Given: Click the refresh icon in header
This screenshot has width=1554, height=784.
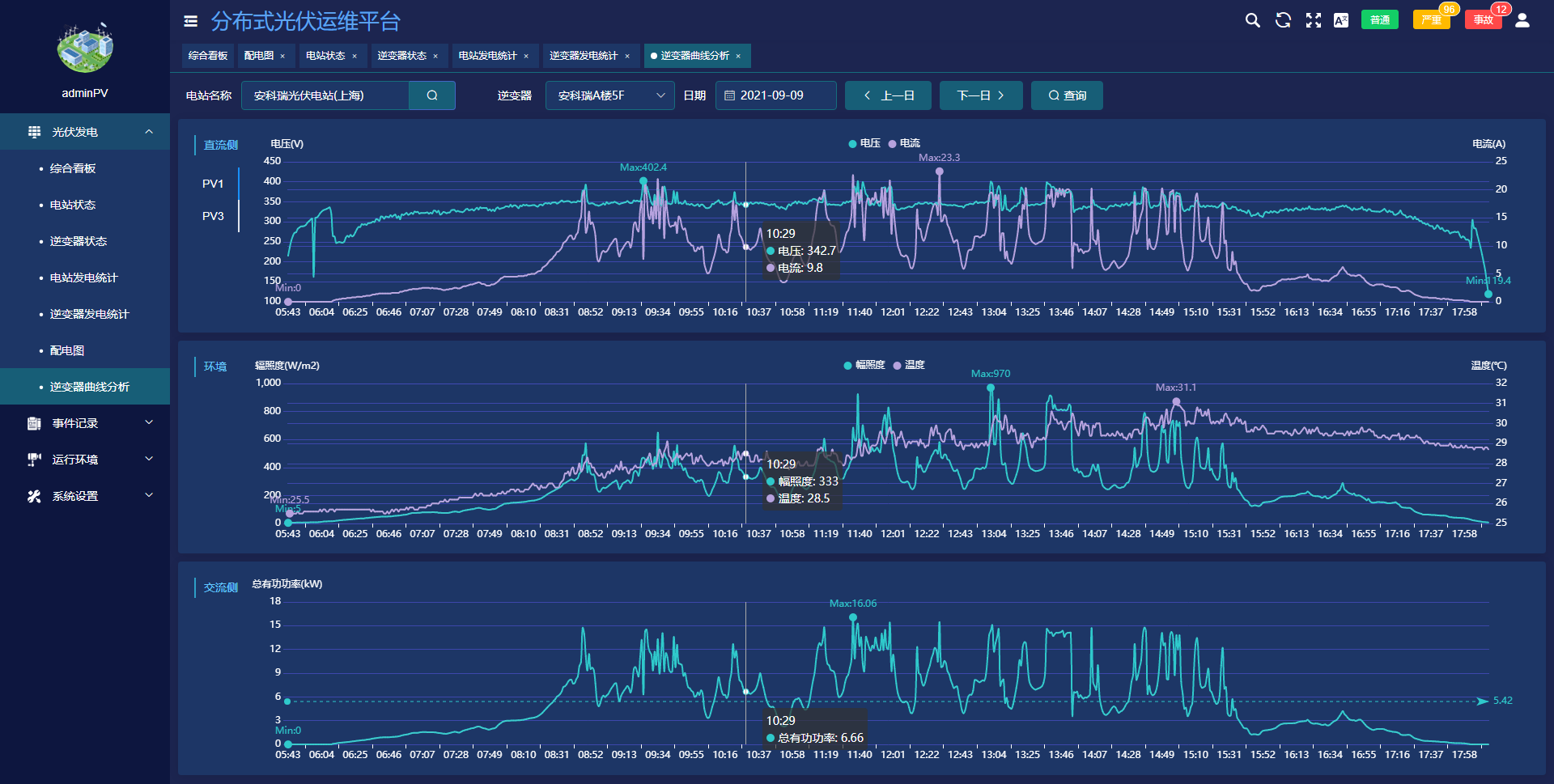Looking at the screenshot, I should (x=1283, y=20).
